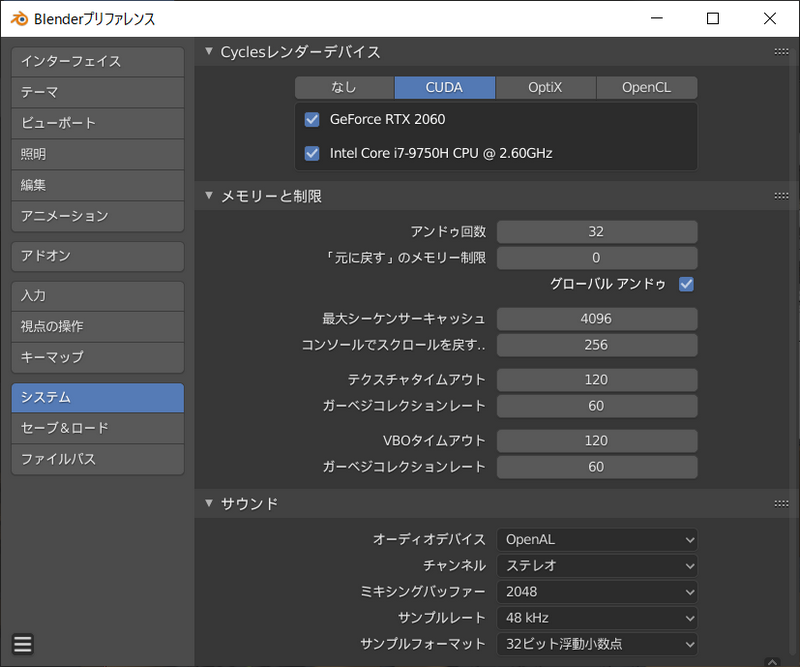Click the drag handle on the メモリーと制限 header

click(779, 196)
